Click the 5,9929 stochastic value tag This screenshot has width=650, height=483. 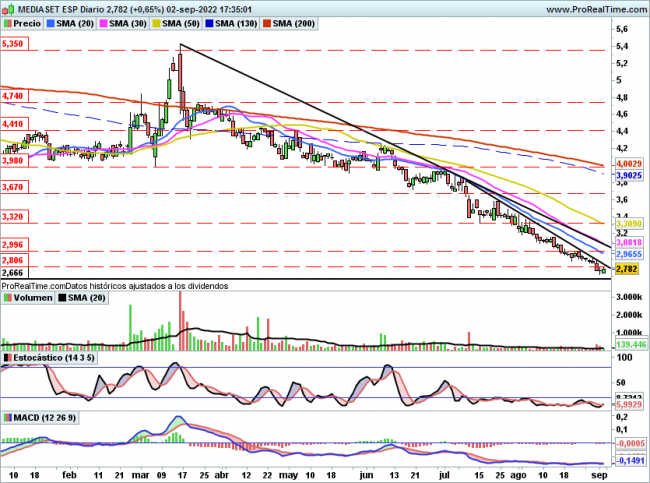(x=629, y=404)
